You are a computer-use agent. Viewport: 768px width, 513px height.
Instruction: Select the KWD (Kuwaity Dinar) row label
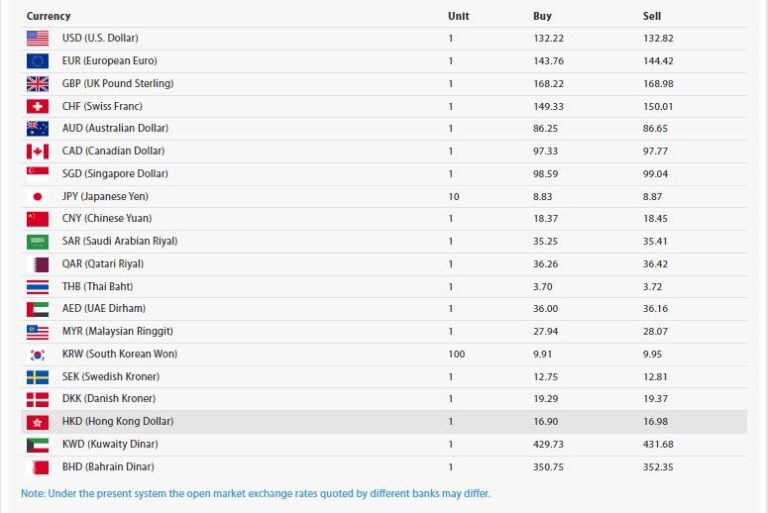(110, 444)
